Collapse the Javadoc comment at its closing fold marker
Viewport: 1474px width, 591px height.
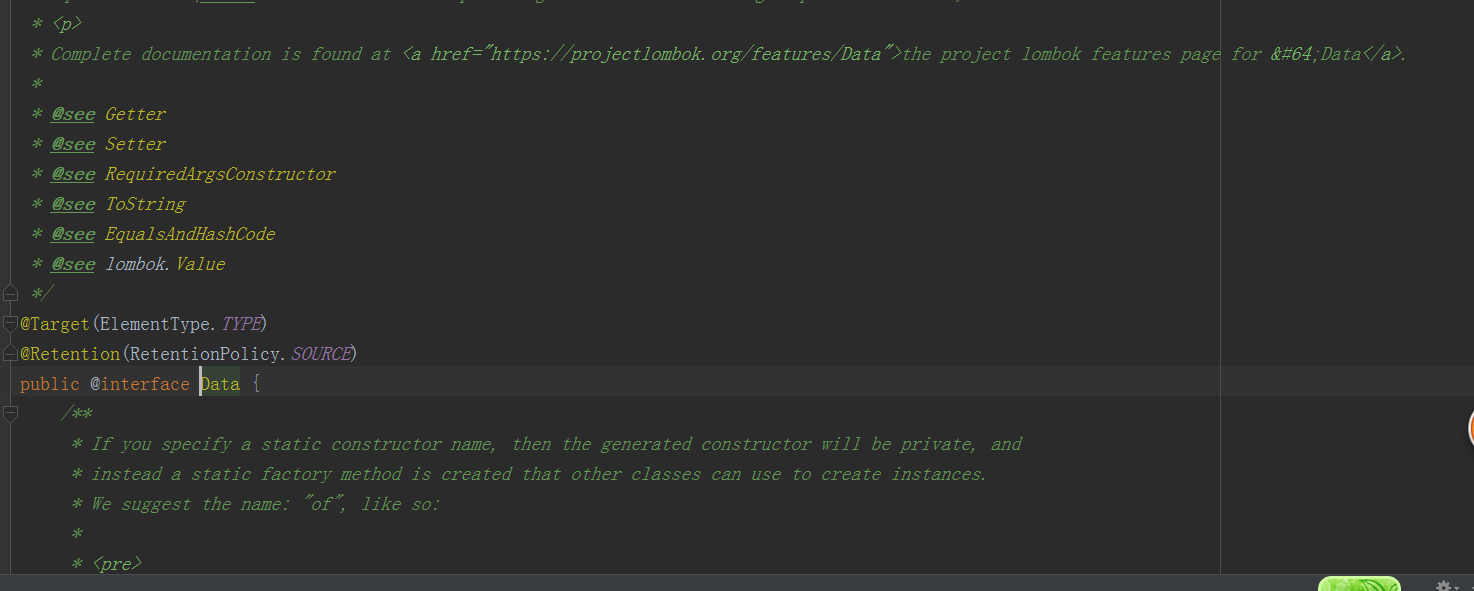tap(10, 294)
